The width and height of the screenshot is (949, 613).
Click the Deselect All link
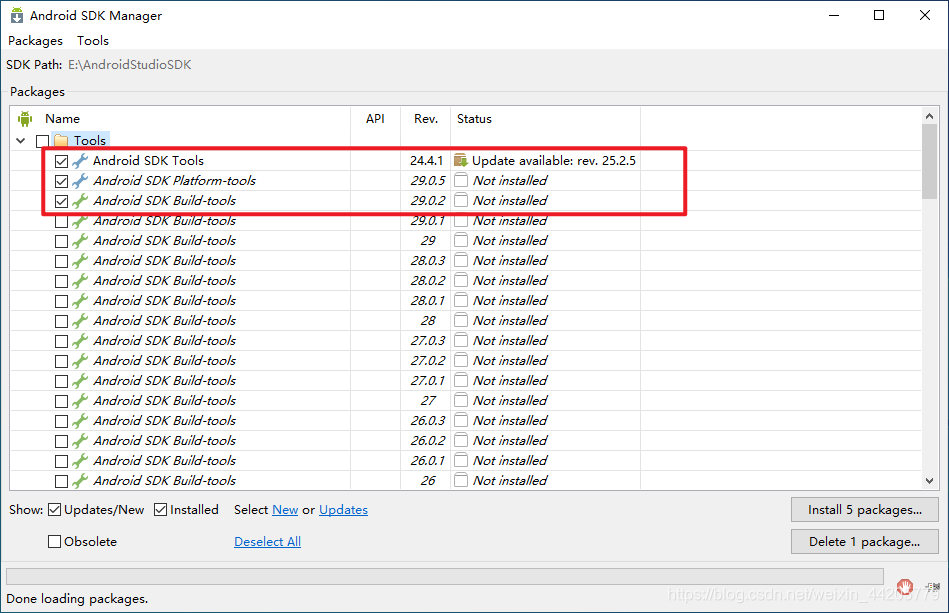268,542
